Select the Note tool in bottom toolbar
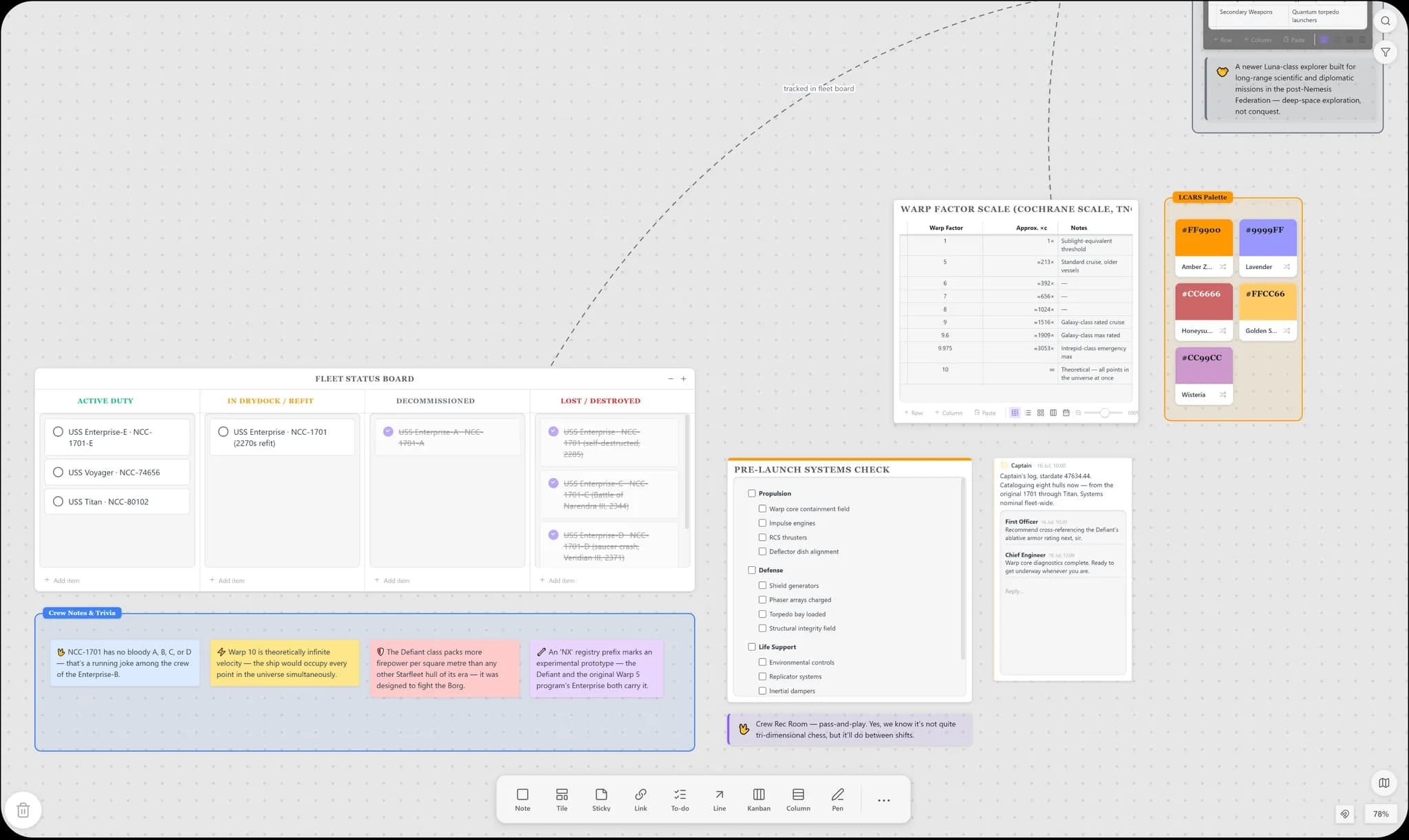 tap(522, 799)
